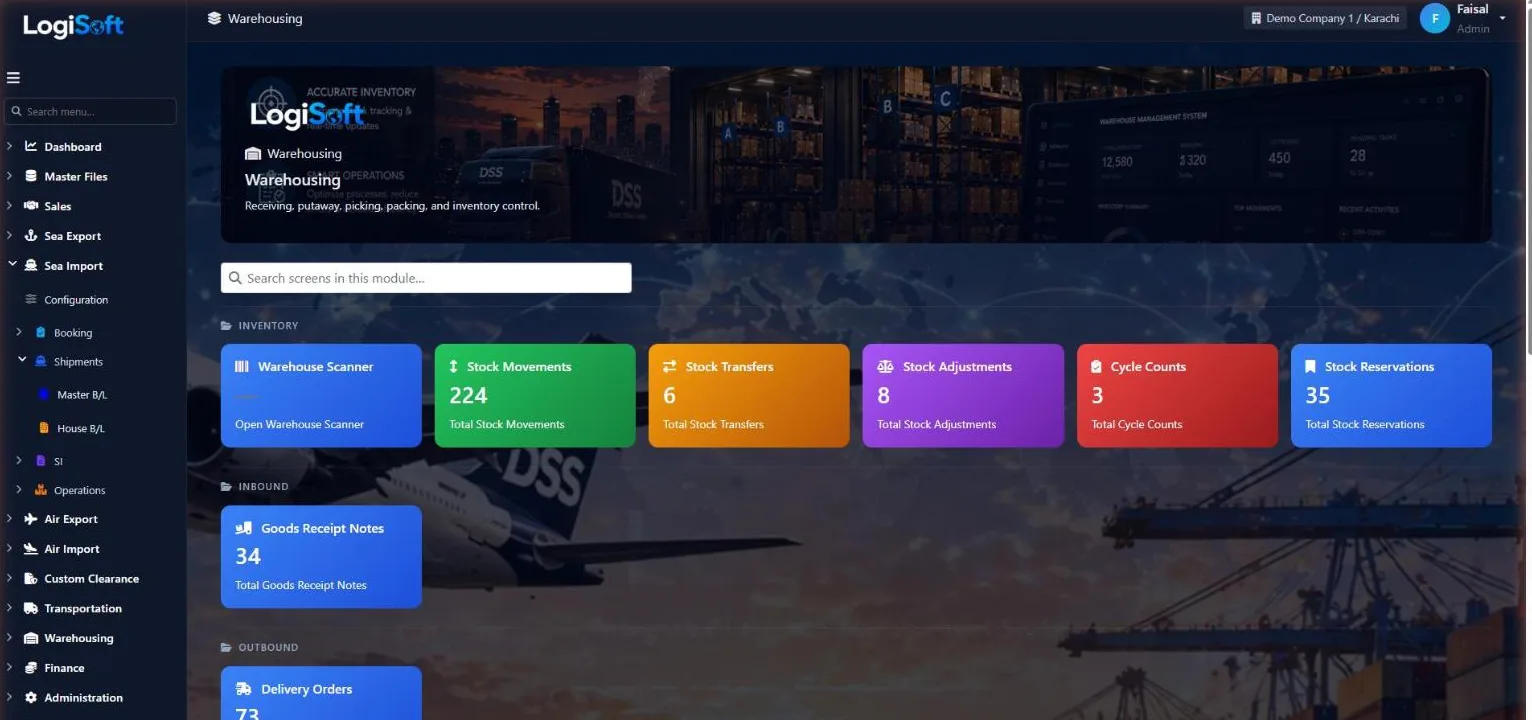Click the Goods Receipt Notes icon
The image size is (1532, 720).
pyautogui.click(x=243, y=528)
